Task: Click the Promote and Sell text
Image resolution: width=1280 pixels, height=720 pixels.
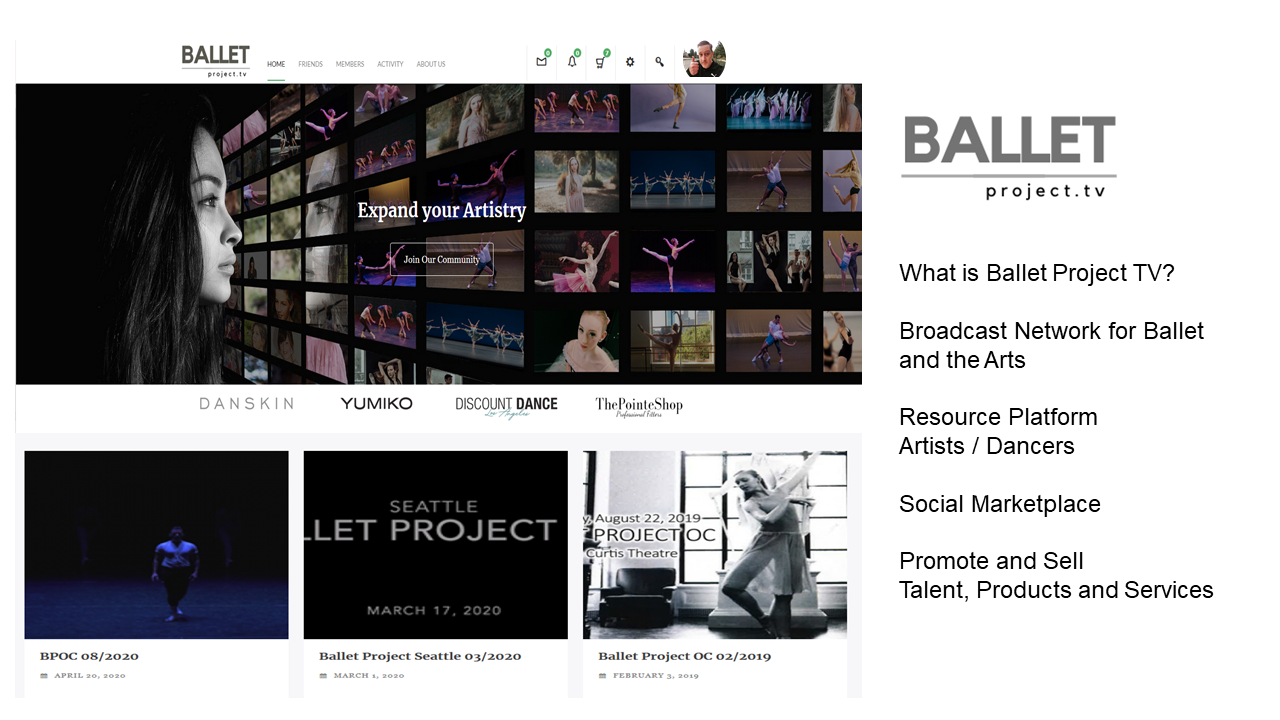Action: point(991,561)
